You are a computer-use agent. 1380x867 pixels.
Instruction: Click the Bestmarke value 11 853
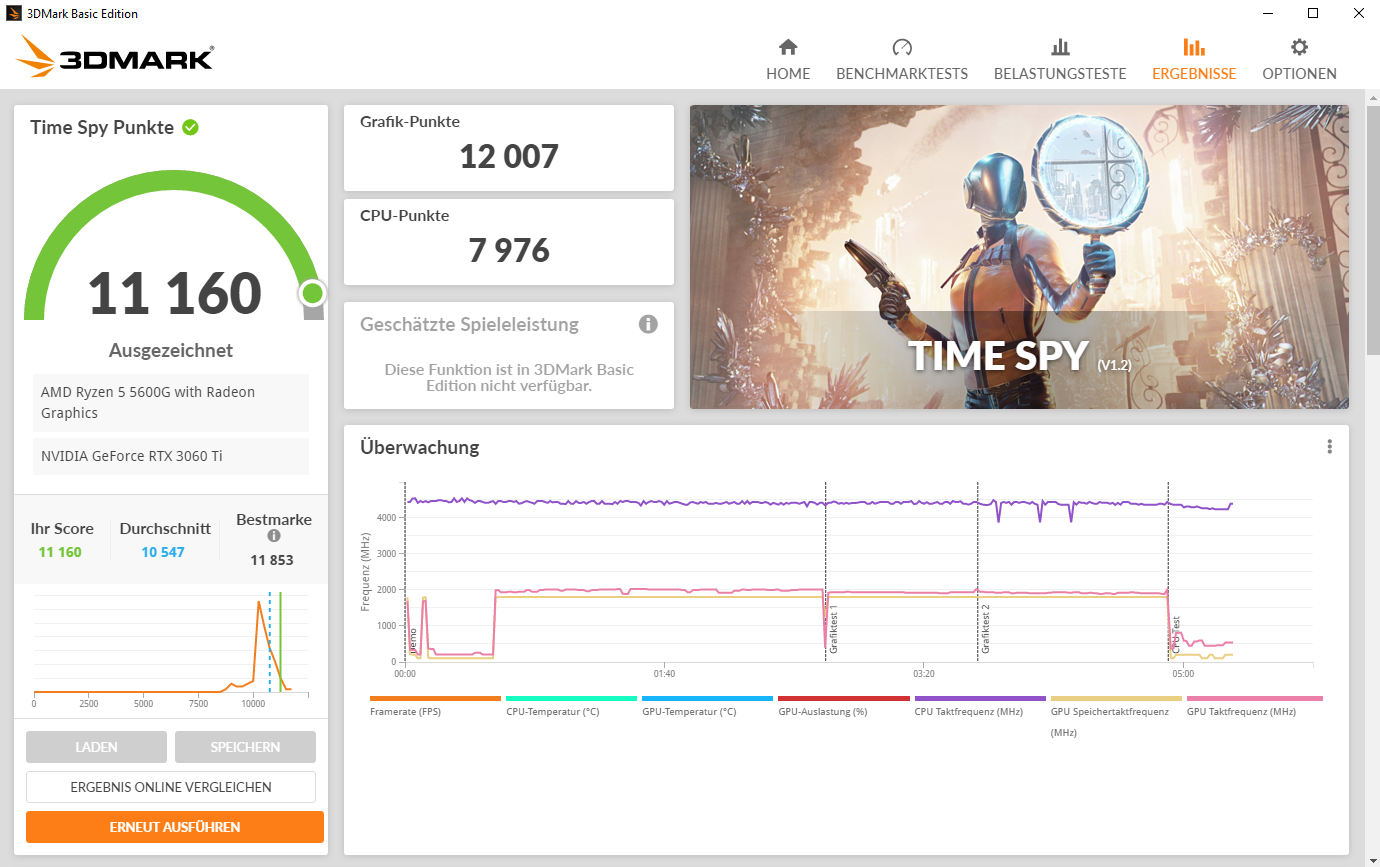coord(272,560)
